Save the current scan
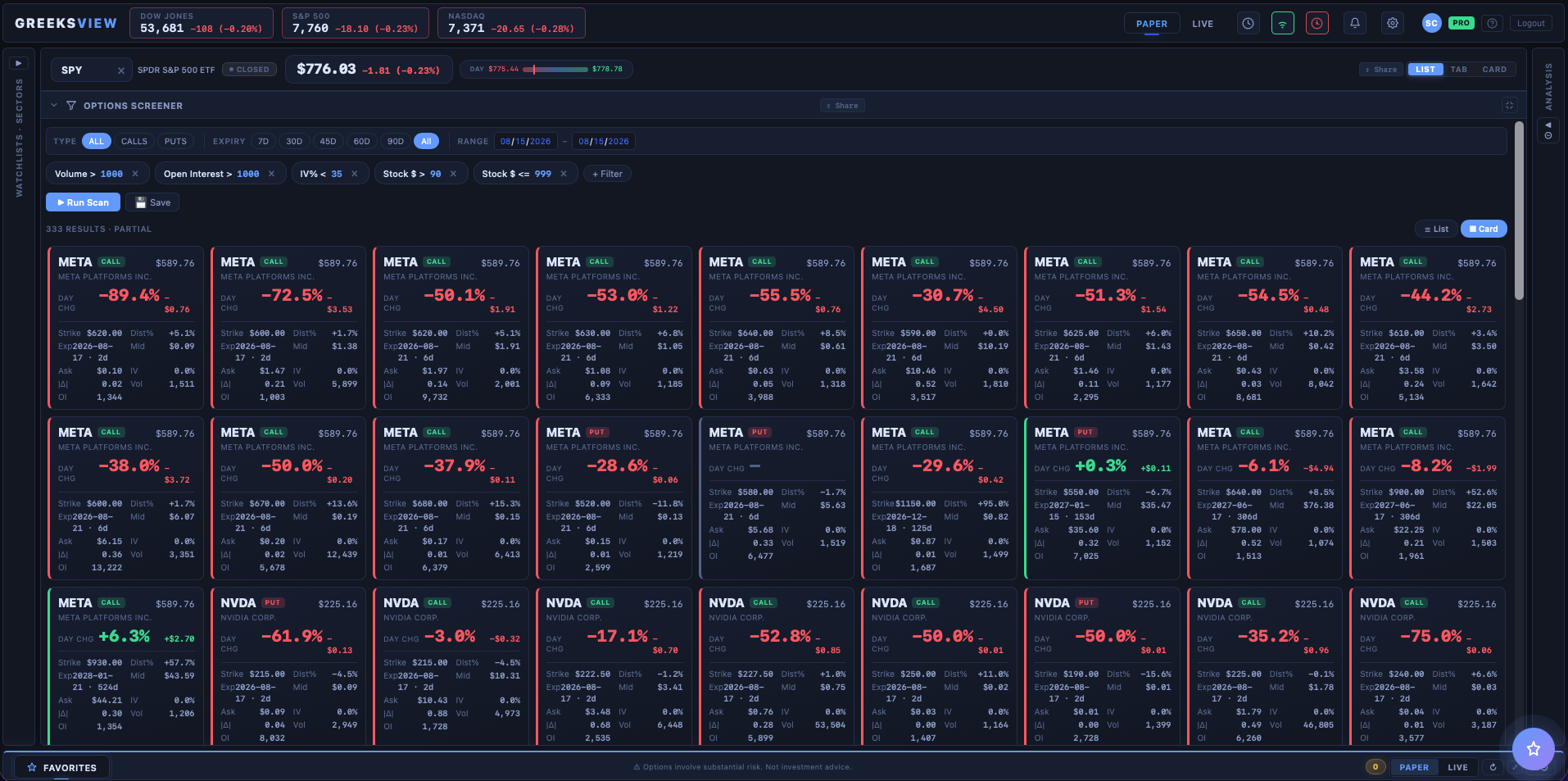 pyautogui.click(x=153, y=202)
